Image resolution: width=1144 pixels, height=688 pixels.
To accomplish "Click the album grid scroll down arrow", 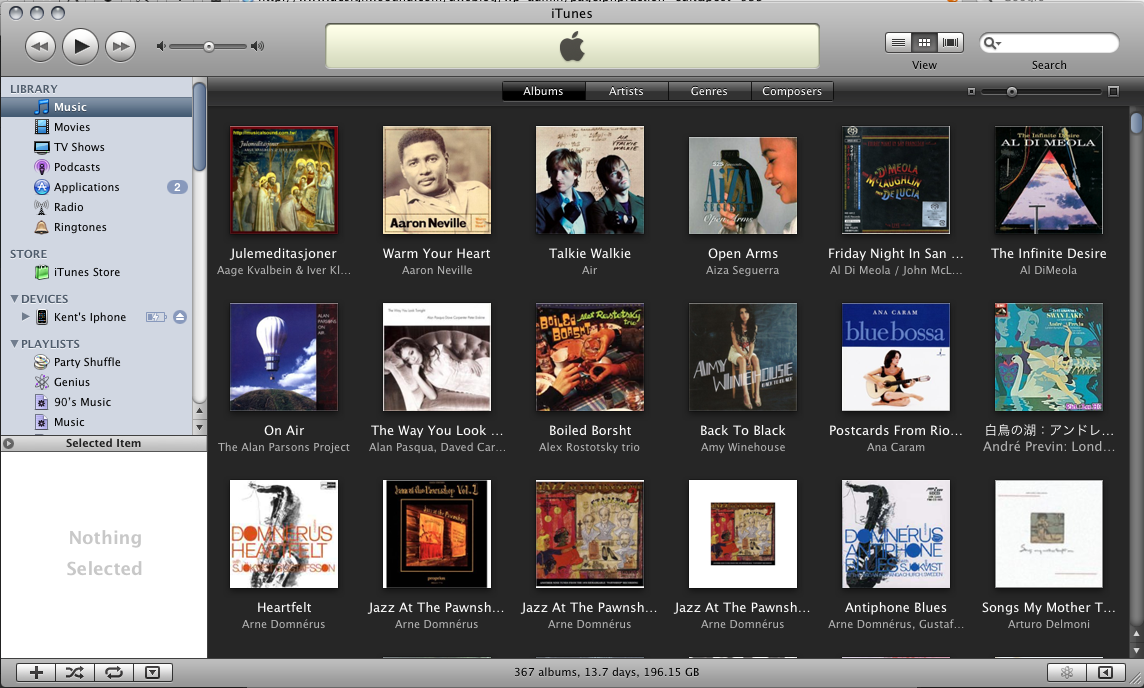I will point(1136,650).
